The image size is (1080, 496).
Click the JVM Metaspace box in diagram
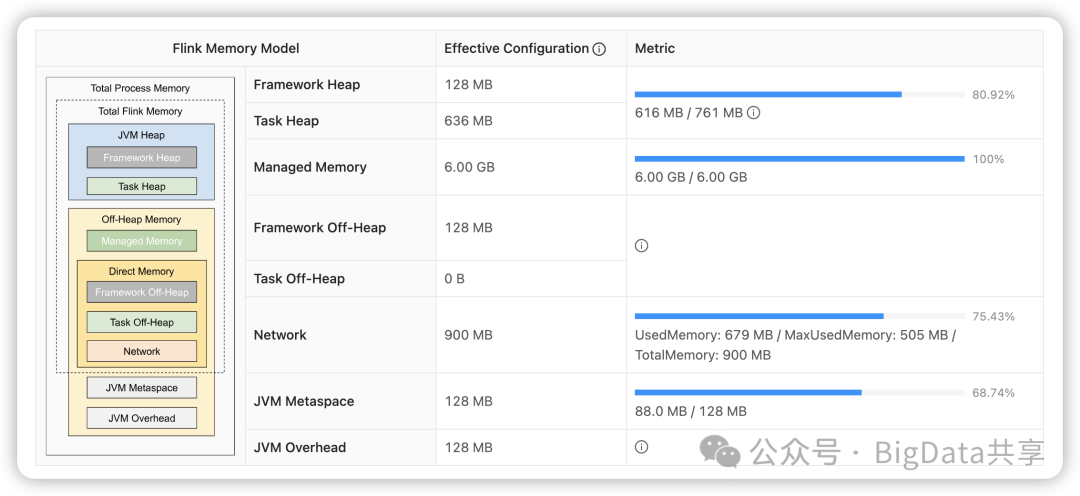142,388
